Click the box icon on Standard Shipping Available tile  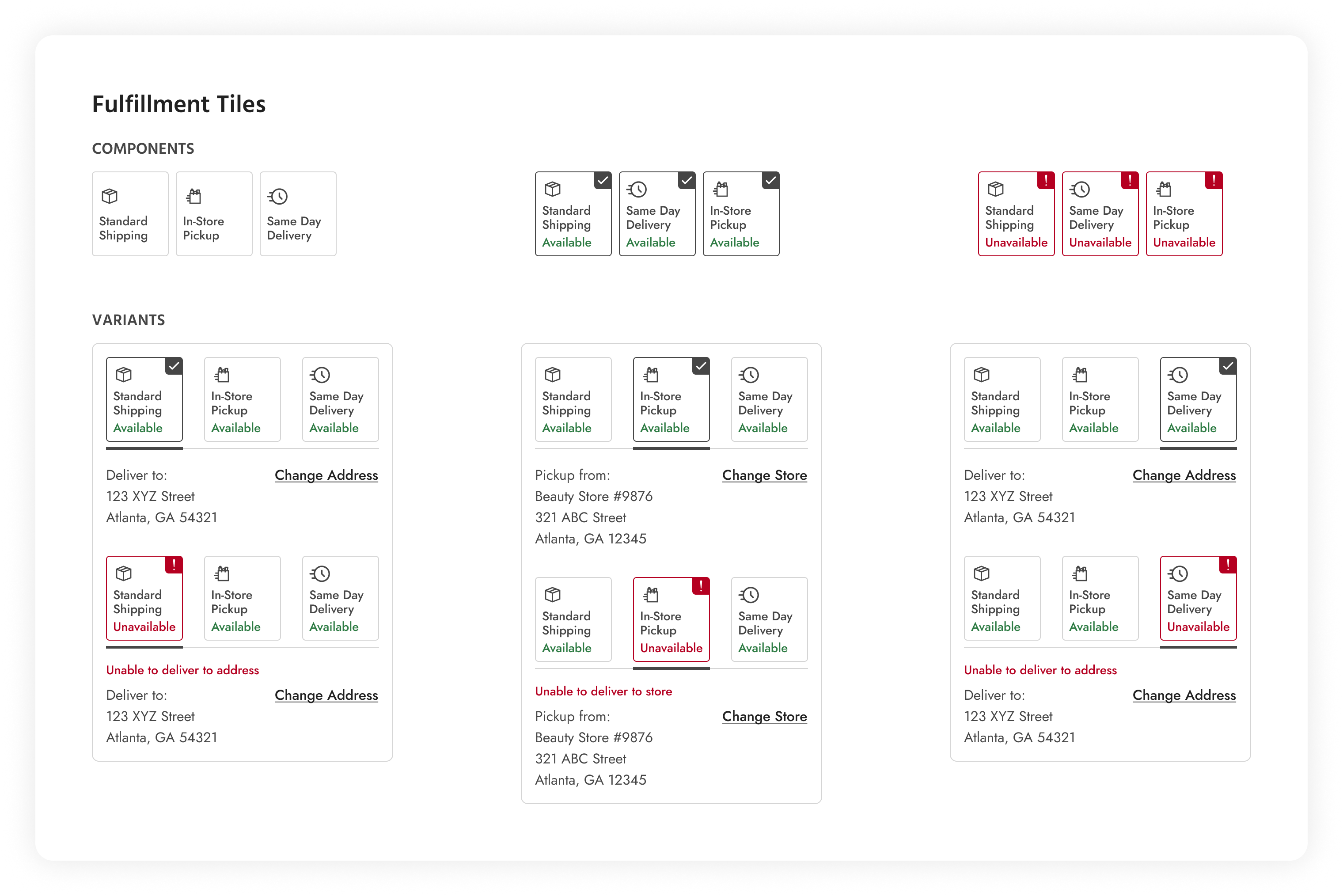552,189
